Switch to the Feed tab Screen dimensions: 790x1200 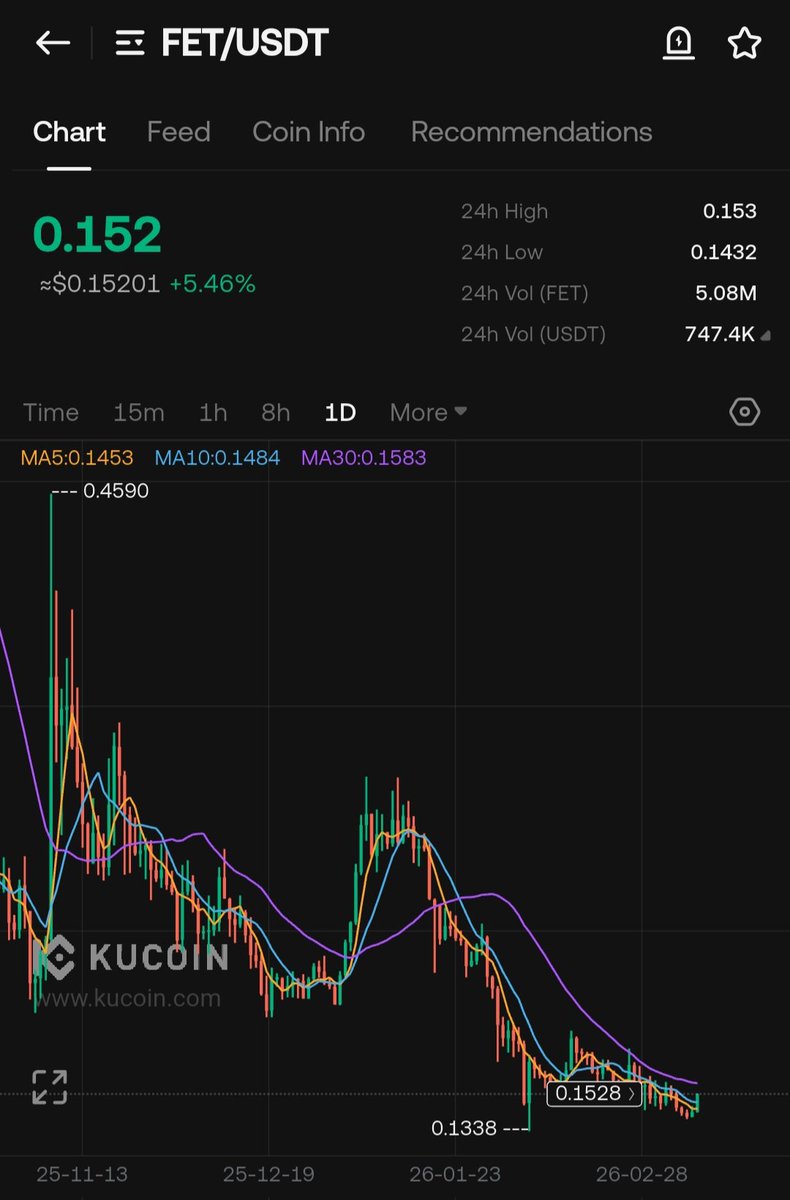pos(178,132)
